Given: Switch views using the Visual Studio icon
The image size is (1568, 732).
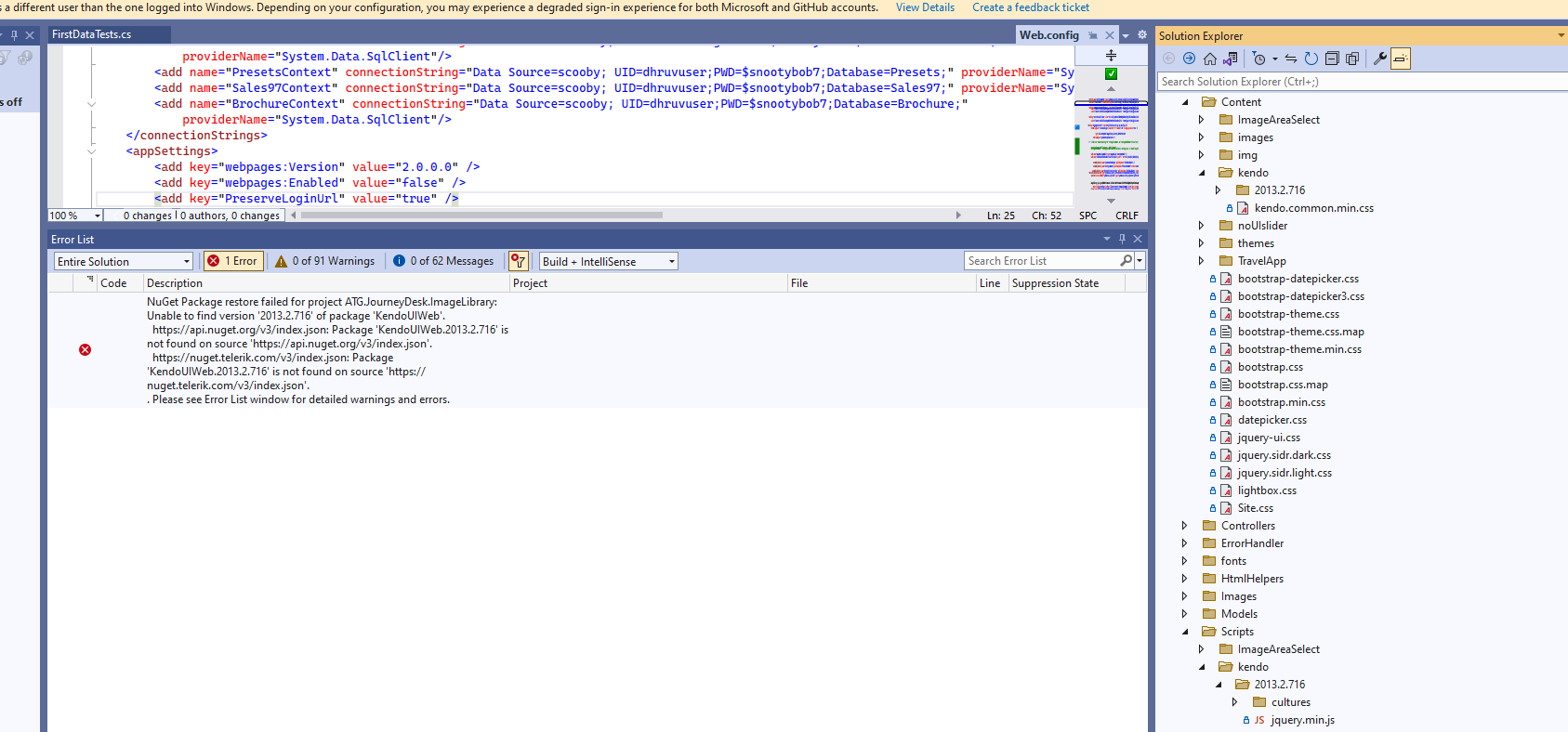Looking at the screenshot, I should (x=1230, y=59).
